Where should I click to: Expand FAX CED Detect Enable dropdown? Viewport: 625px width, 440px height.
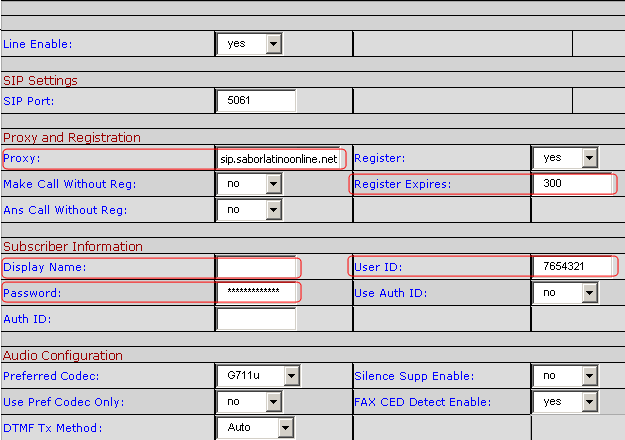(564, 402)
